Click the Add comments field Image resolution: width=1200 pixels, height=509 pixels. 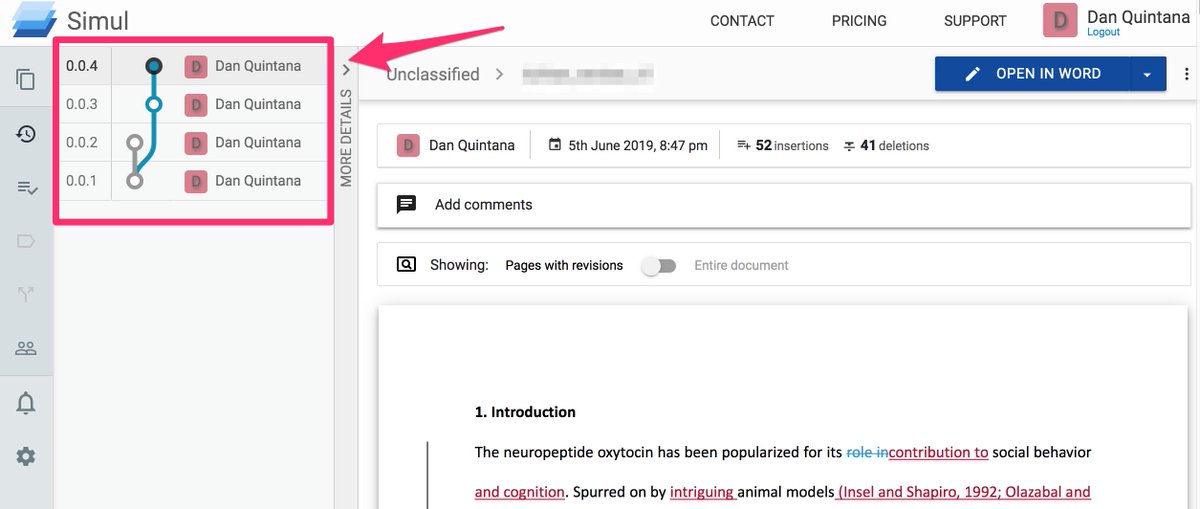783,204
